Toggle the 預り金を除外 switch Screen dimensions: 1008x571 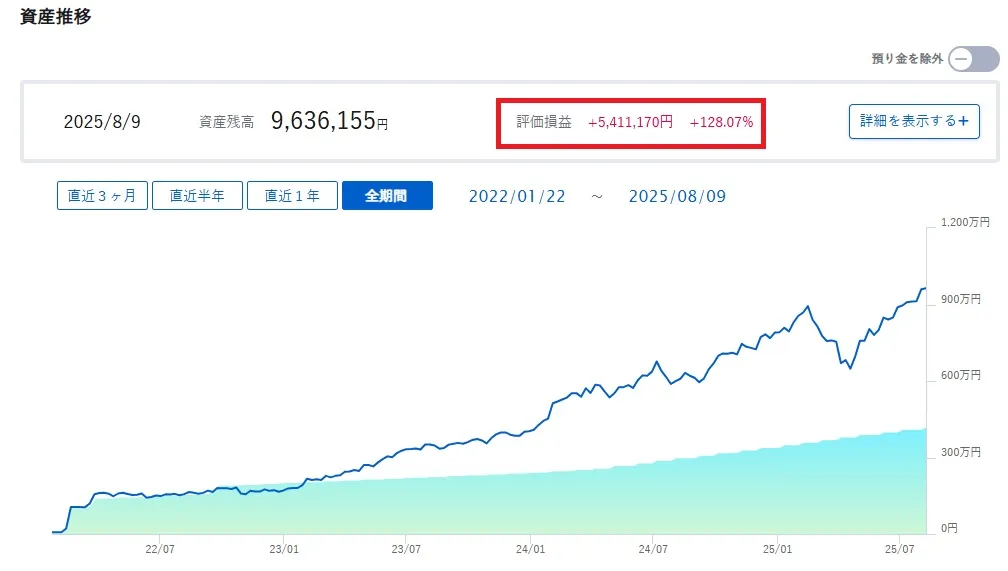click(973, 59)
